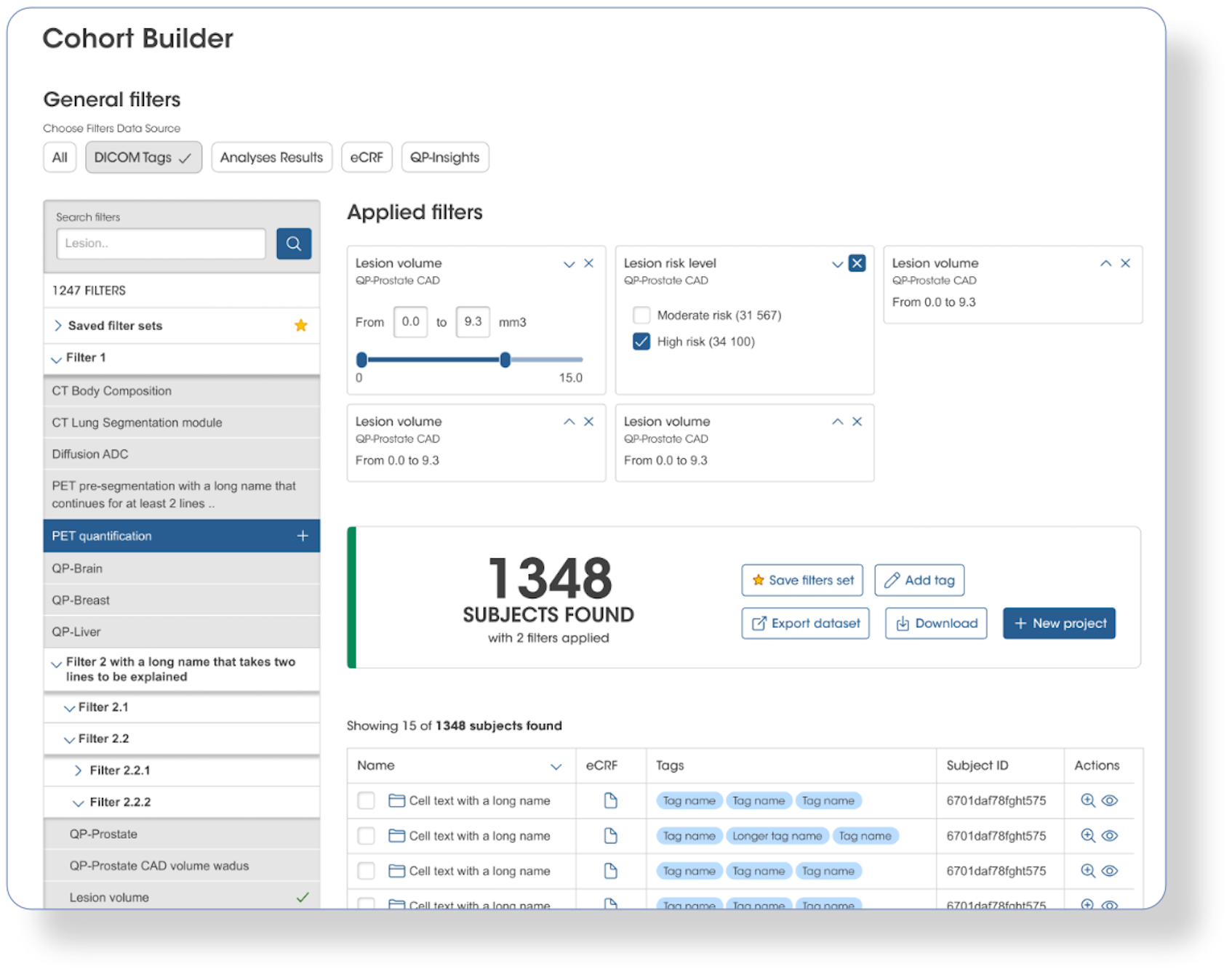Switch to Analyses Results data source
The width and height of the screenshot is (1232, 977).
[271, 157]
